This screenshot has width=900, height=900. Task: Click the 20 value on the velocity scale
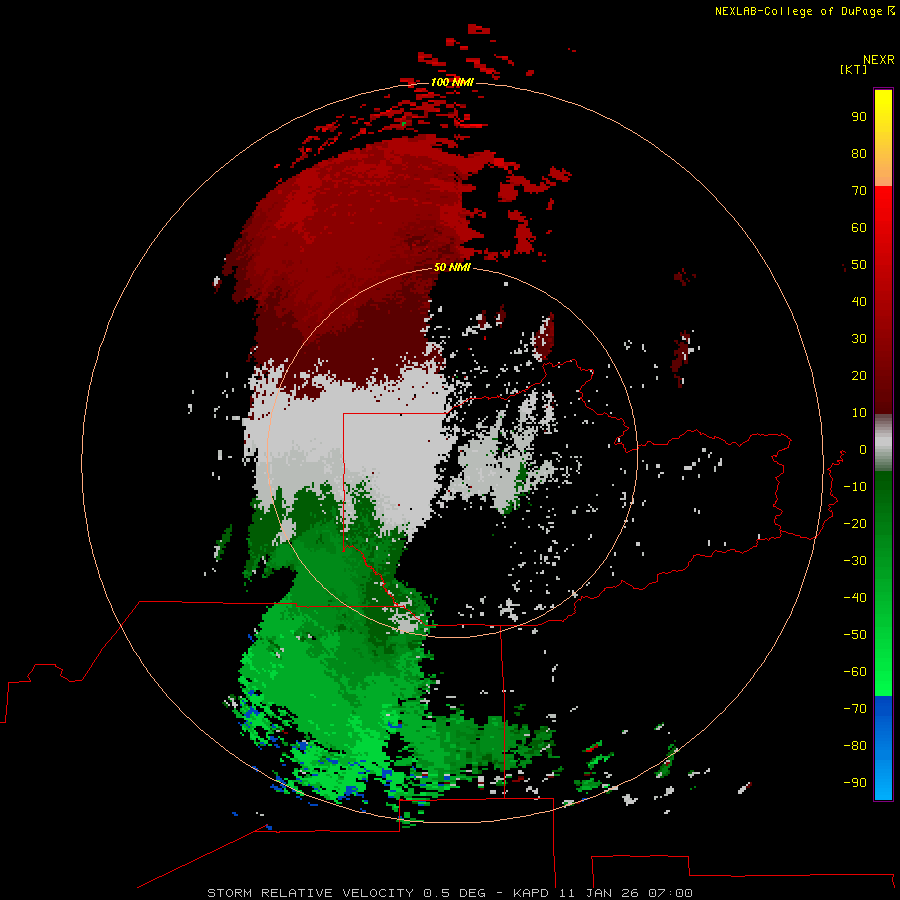click(859, 375)
